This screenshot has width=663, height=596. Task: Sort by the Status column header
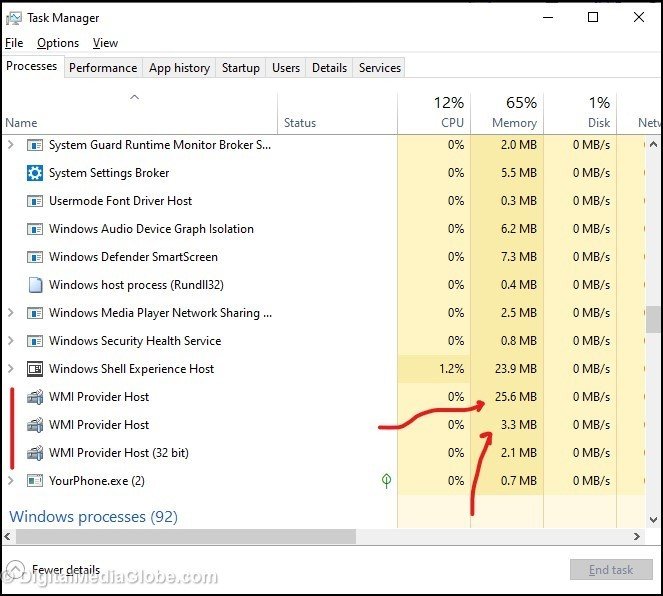pyautogui.click(x=337, y=113)
